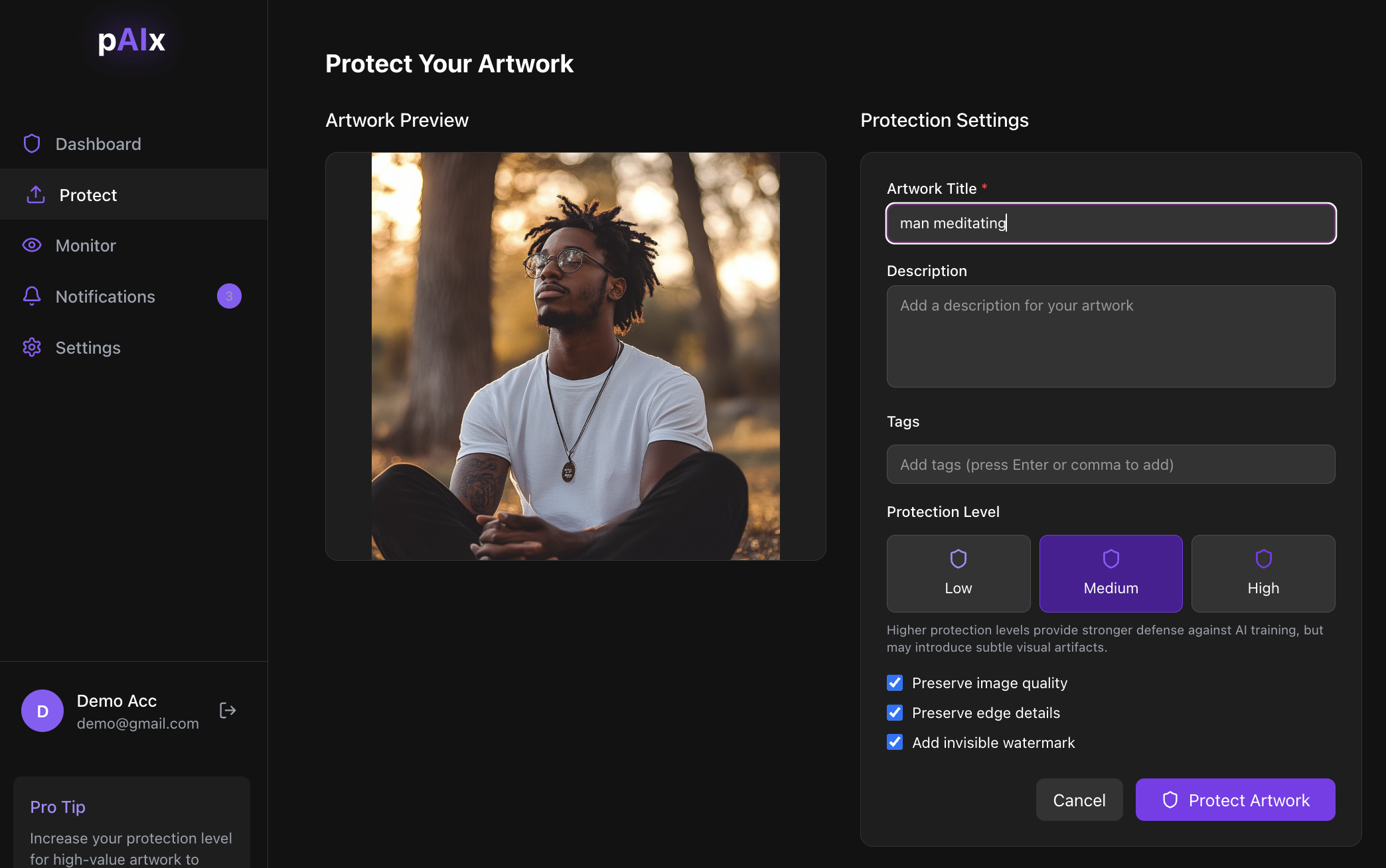Select Medium protection level
1386x868 pixels.
click(1111, 573)
